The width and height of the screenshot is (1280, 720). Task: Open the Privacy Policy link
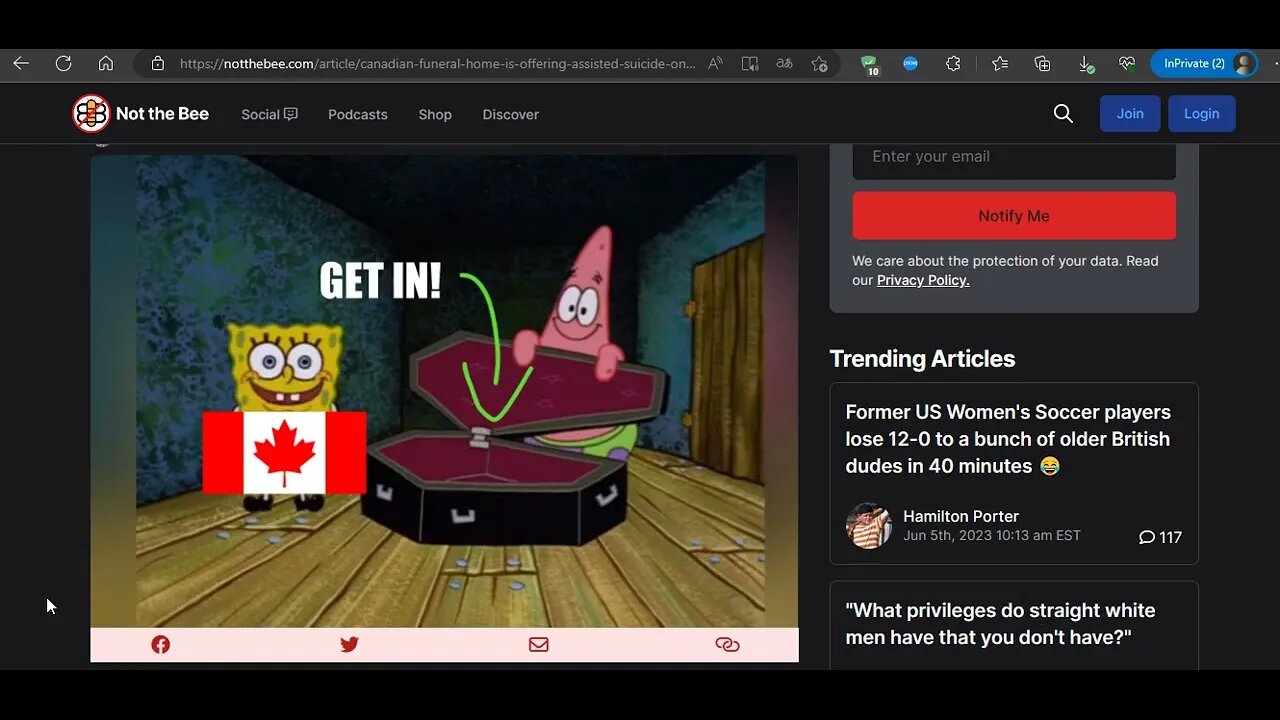pyautogui.click(x=923, y=280)
